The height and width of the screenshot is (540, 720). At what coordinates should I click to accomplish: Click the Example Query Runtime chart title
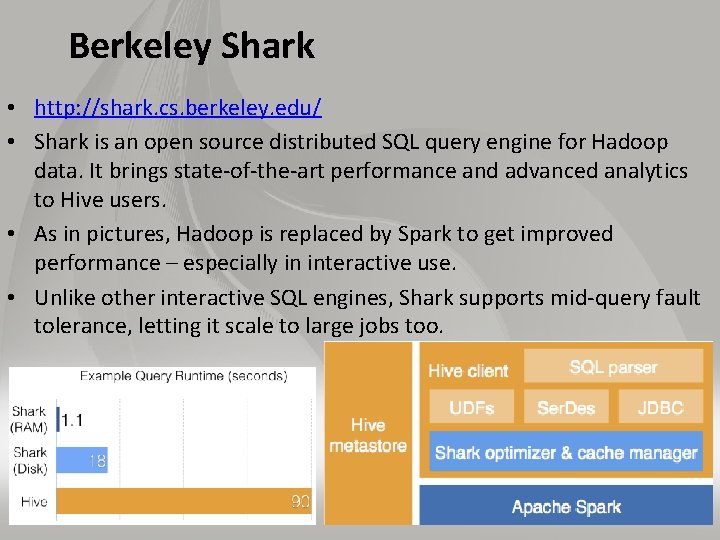point(184,376)
